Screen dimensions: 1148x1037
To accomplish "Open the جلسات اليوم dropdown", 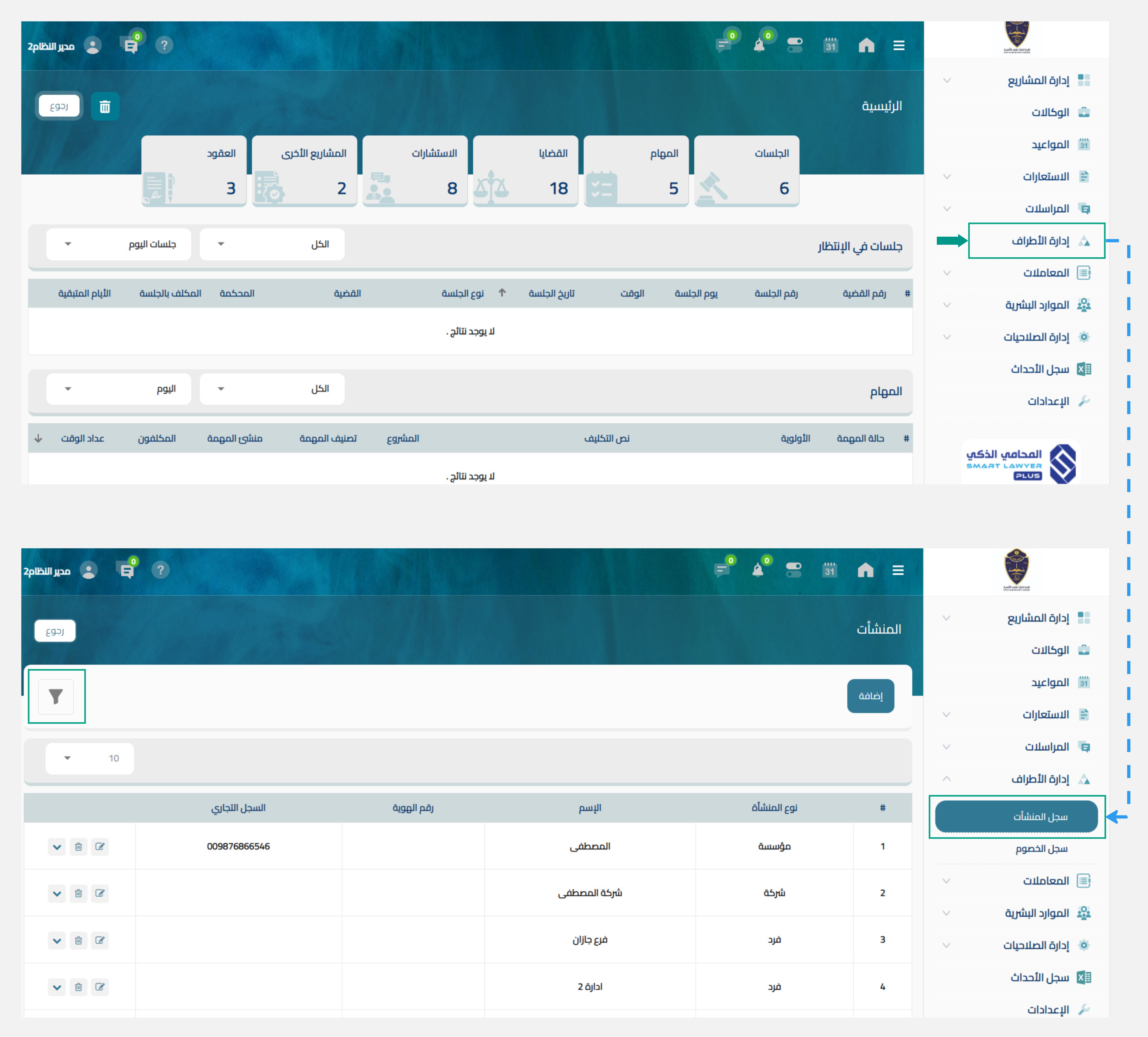I will tap(118, 244).
